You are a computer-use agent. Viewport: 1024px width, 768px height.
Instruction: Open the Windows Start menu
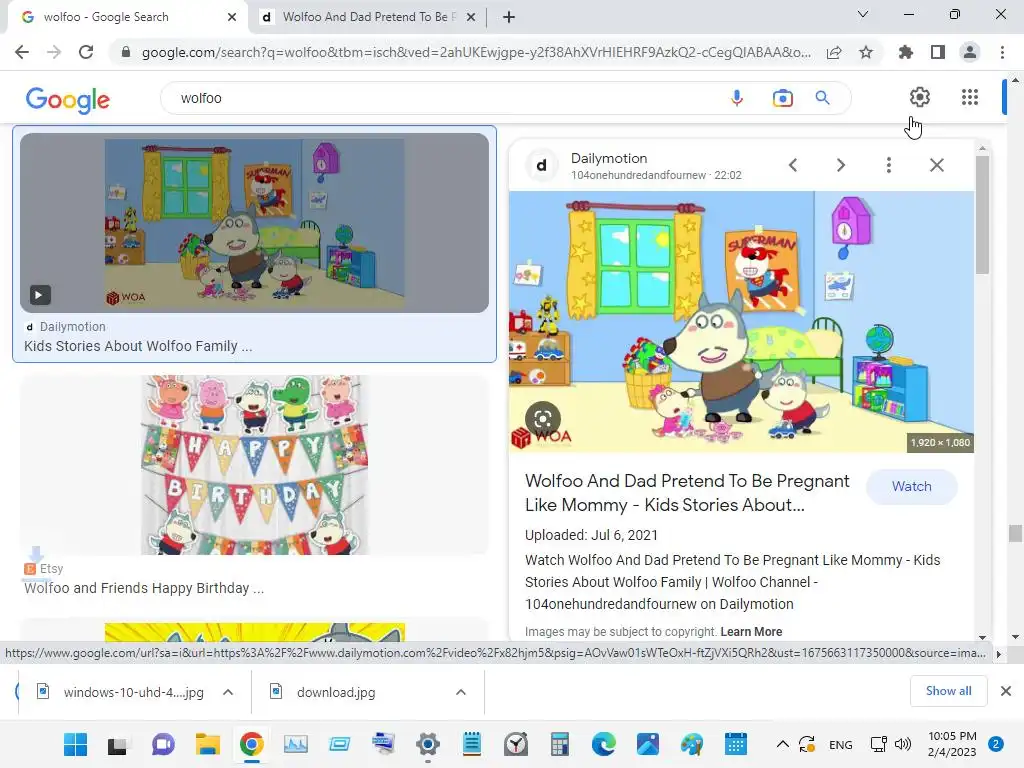[76, 744]
